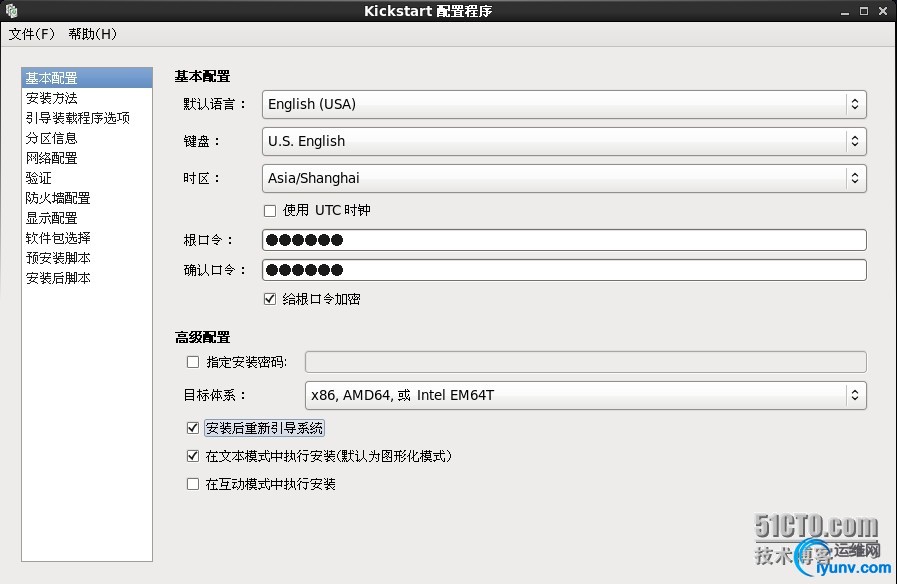Open 防火墙配置 section
Screen dimensions: 897x584
coord(87,198)
